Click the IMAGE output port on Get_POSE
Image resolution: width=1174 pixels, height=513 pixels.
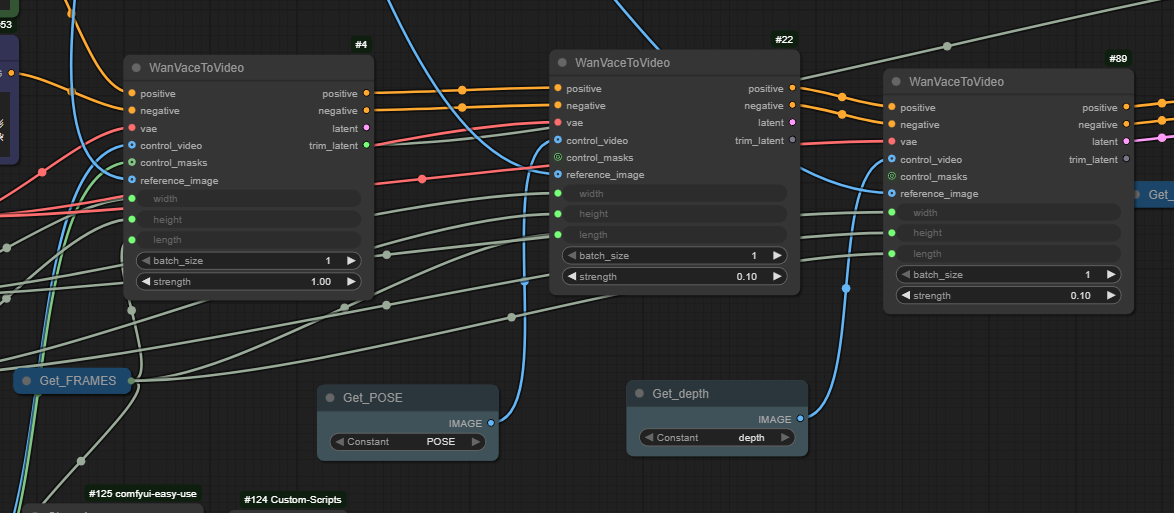(490, 423)
